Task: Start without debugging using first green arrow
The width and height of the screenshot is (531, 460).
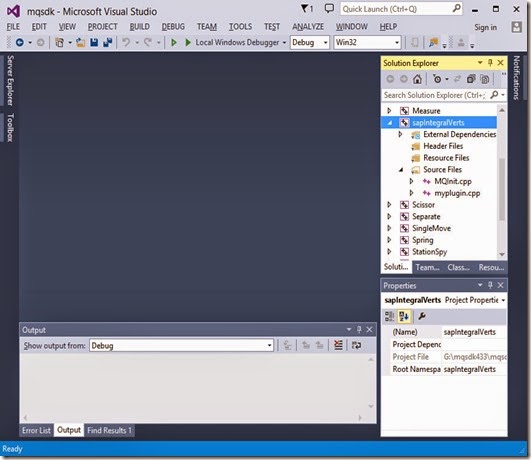Action: (x=174, y=42)
